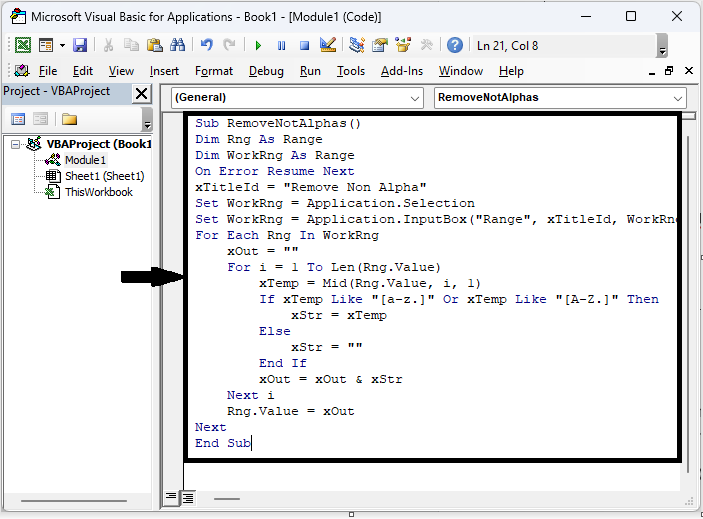703x519 pixels.
Task: Open Find with the binoculars icon
Action: pyautogui.click(x=178, y=45)
